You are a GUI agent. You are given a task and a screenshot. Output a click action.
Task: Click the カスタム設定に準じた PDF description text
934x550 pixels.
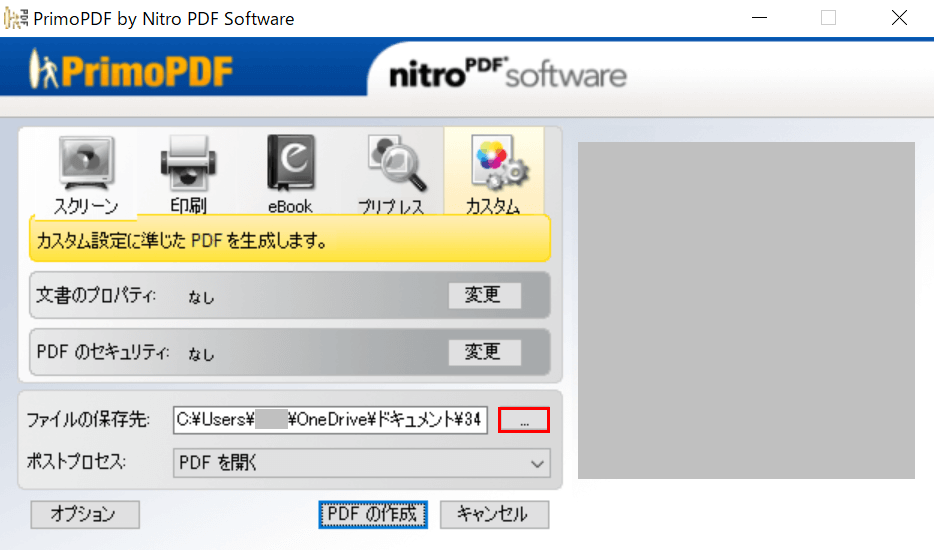coord(182,241)
